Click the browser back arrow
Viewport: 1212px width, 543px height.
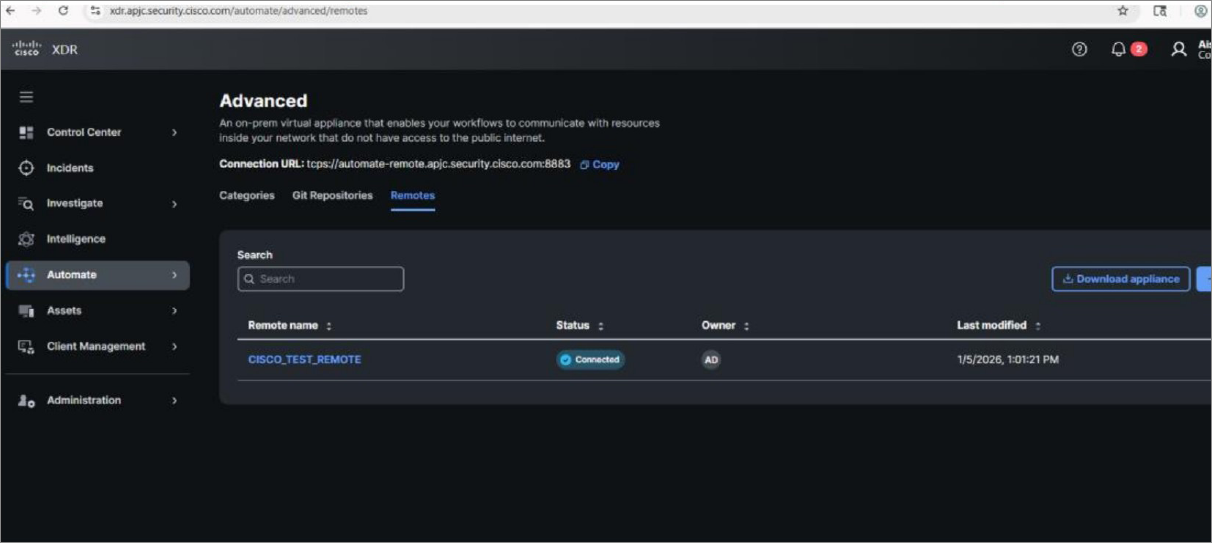point(10,11)
